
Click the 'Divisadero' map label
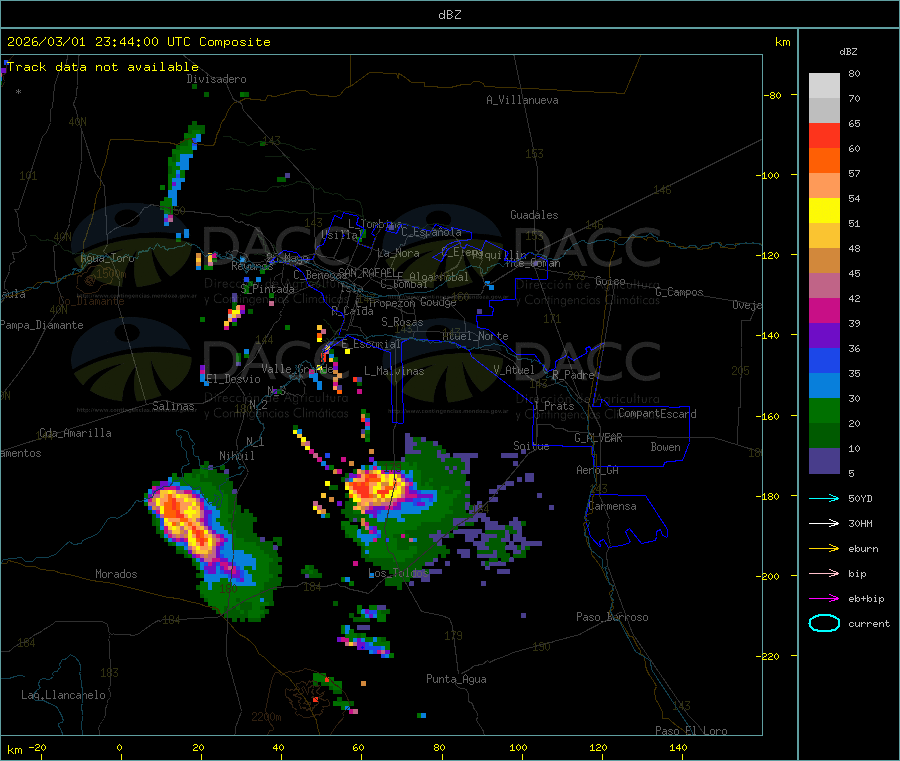click(x=216, y=79)
